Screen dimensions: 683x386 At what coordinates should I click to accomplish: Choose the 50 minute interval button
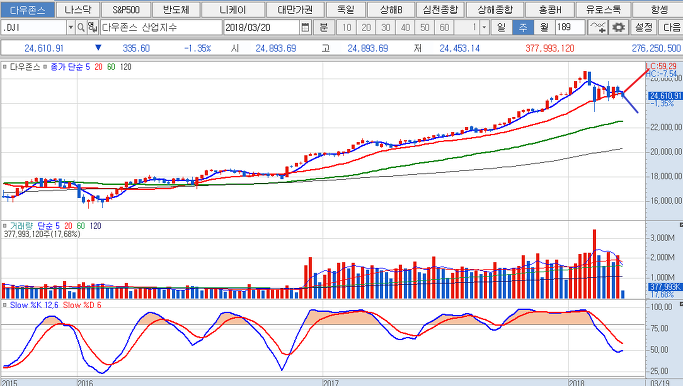point(425,27)
